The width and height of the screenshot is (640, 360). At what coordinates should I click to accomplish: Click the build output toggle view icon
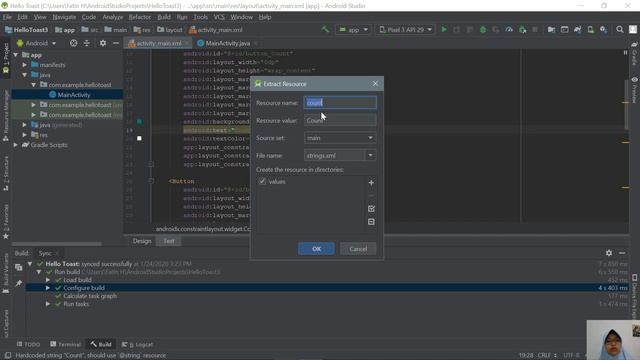point(18,267)
